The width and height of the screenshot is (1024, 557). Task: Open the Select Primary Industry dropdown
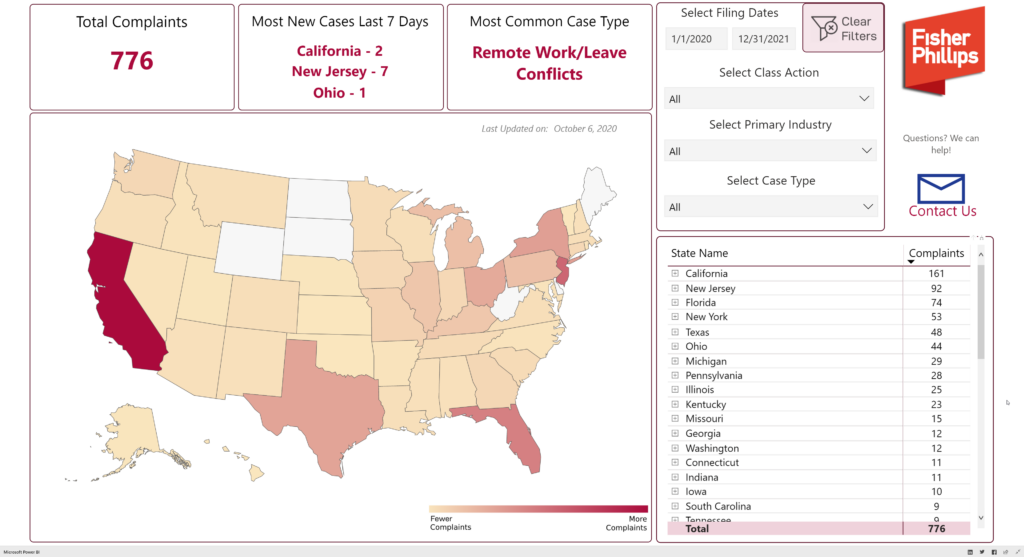769,151
